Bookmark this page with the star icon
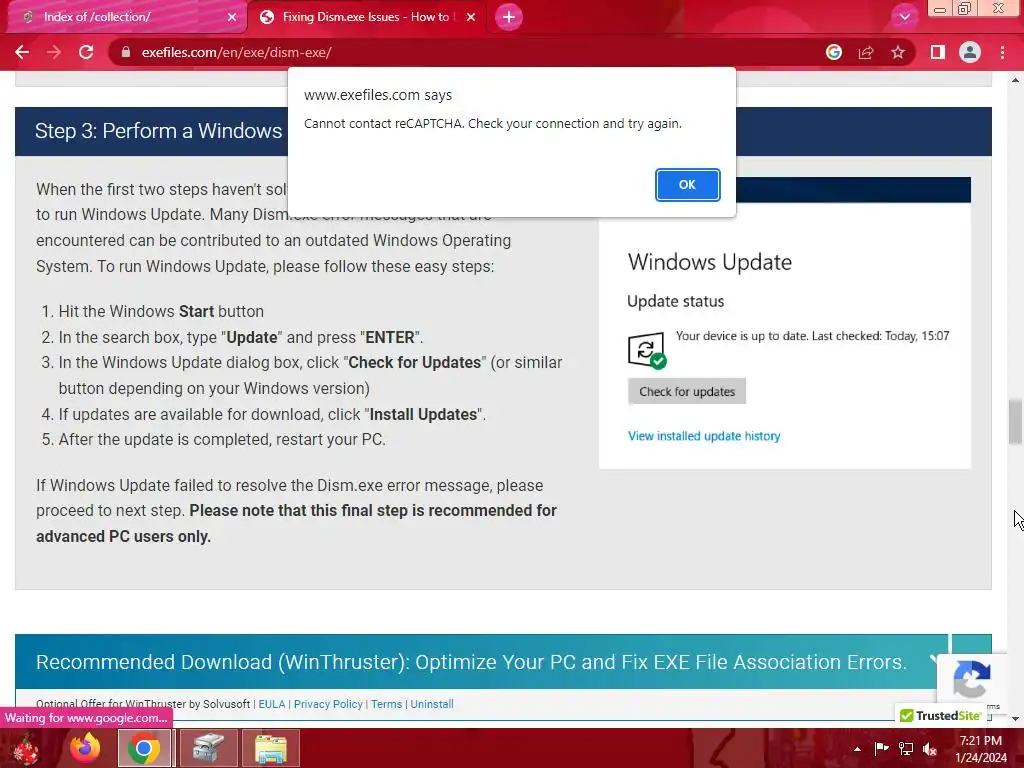This screenshot has width=1024, height=768. pos(898,52)
